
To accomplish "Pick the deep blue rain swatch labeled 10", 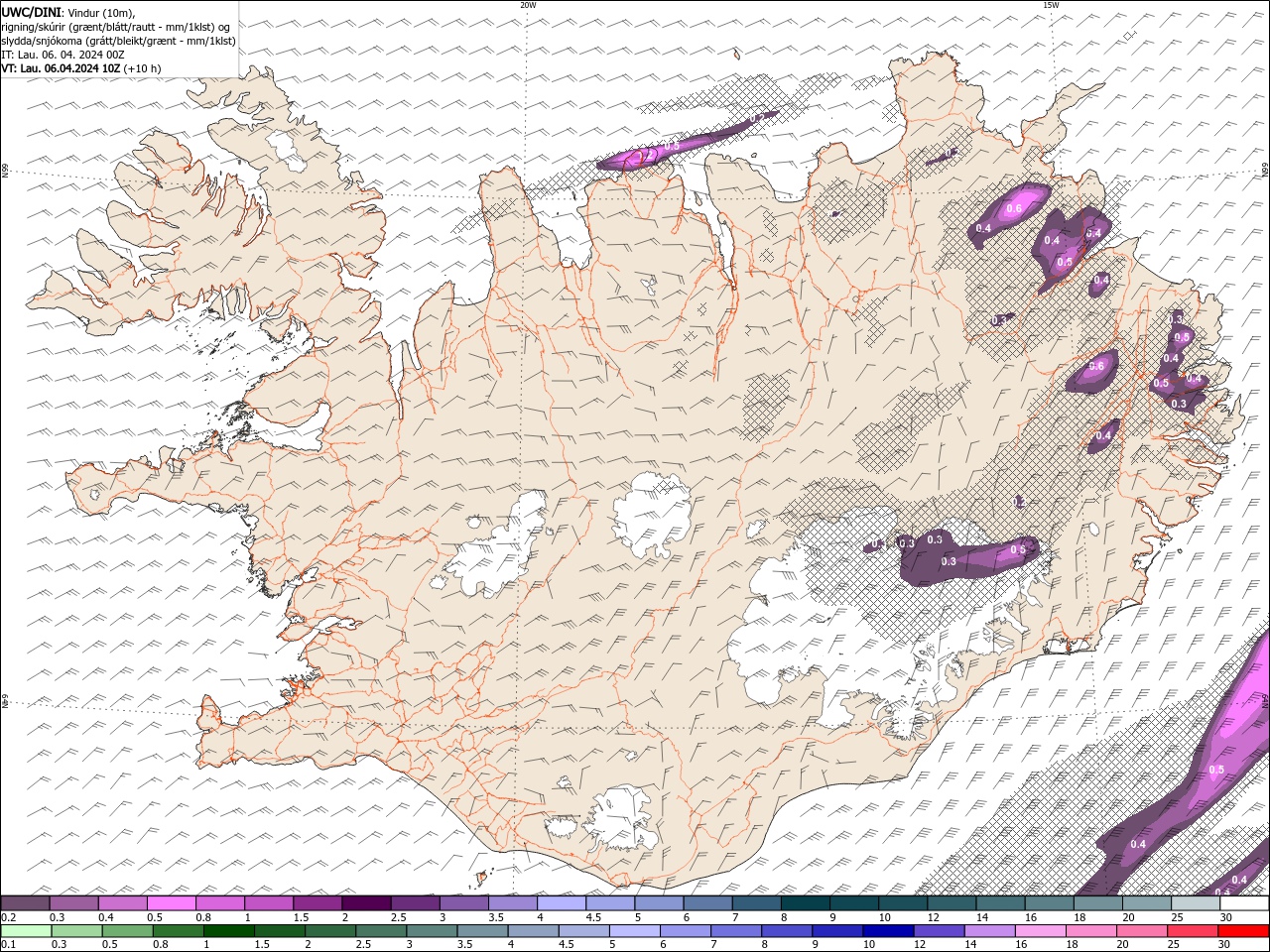I will [888, 931].
